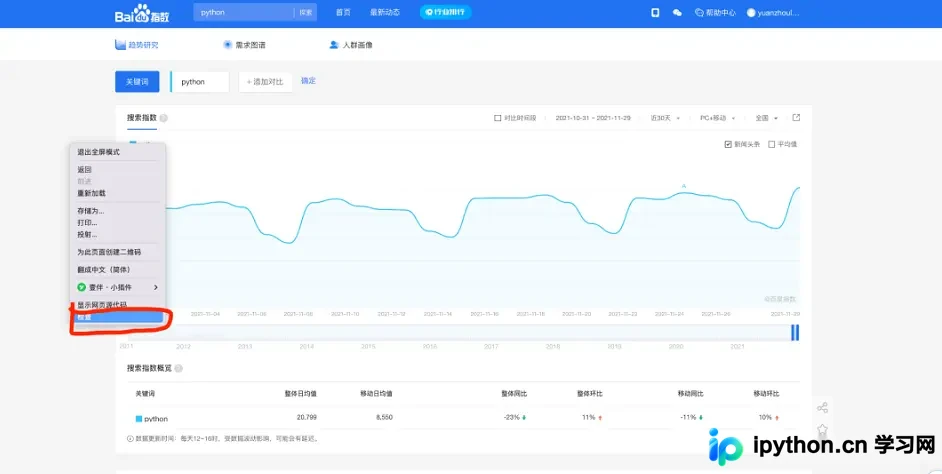Click the 整体环比 column header

(x=589, y=393)
